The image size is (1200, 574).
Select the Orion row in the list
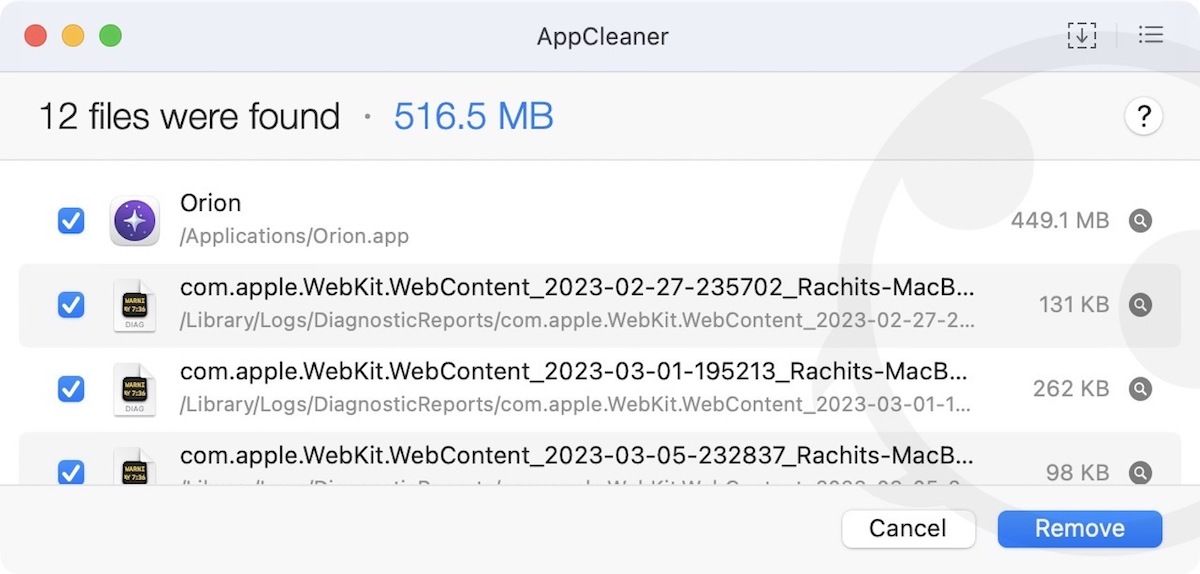pyautogui.click(x=600, y=221)
